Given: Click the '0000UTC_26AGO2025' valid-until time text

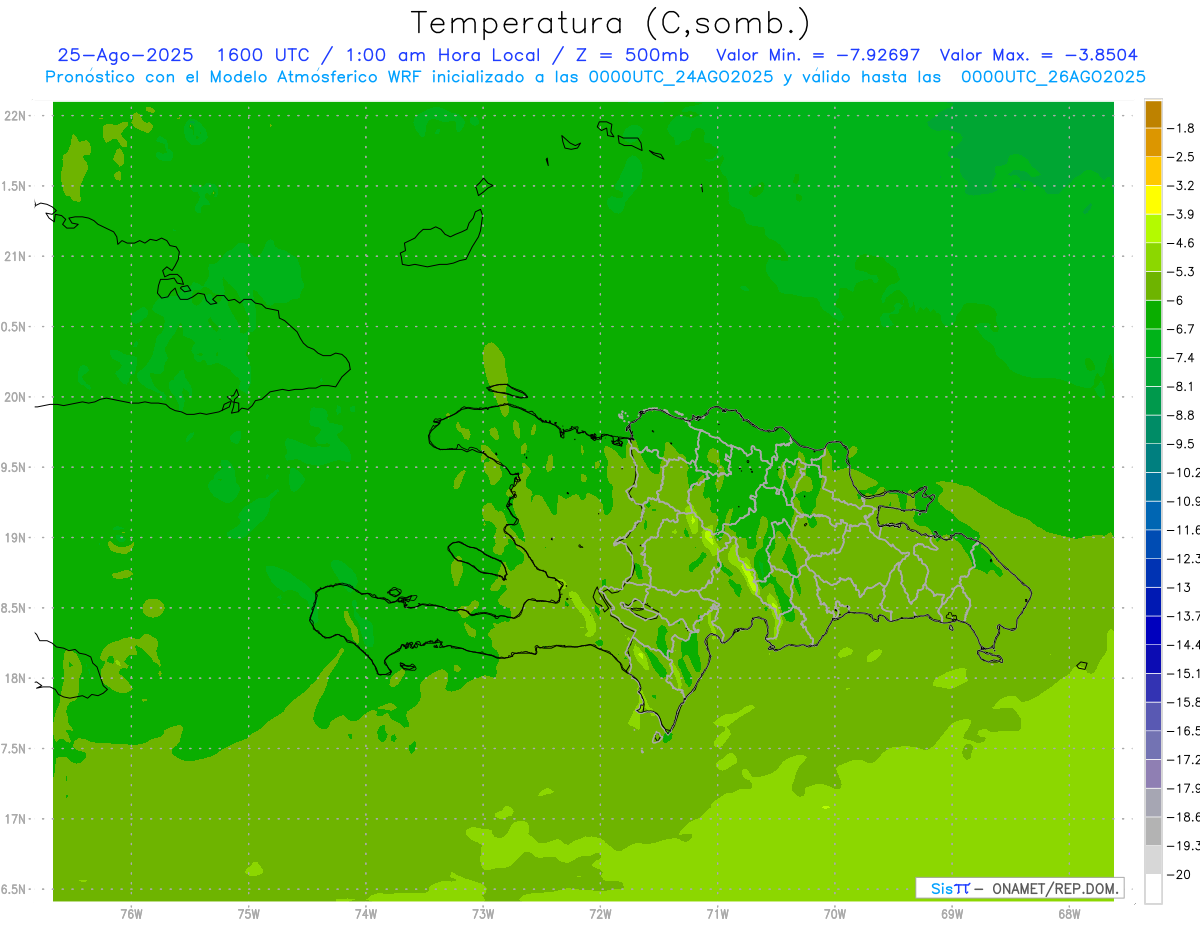Looking at the screenshot, I should (1053, 77).
